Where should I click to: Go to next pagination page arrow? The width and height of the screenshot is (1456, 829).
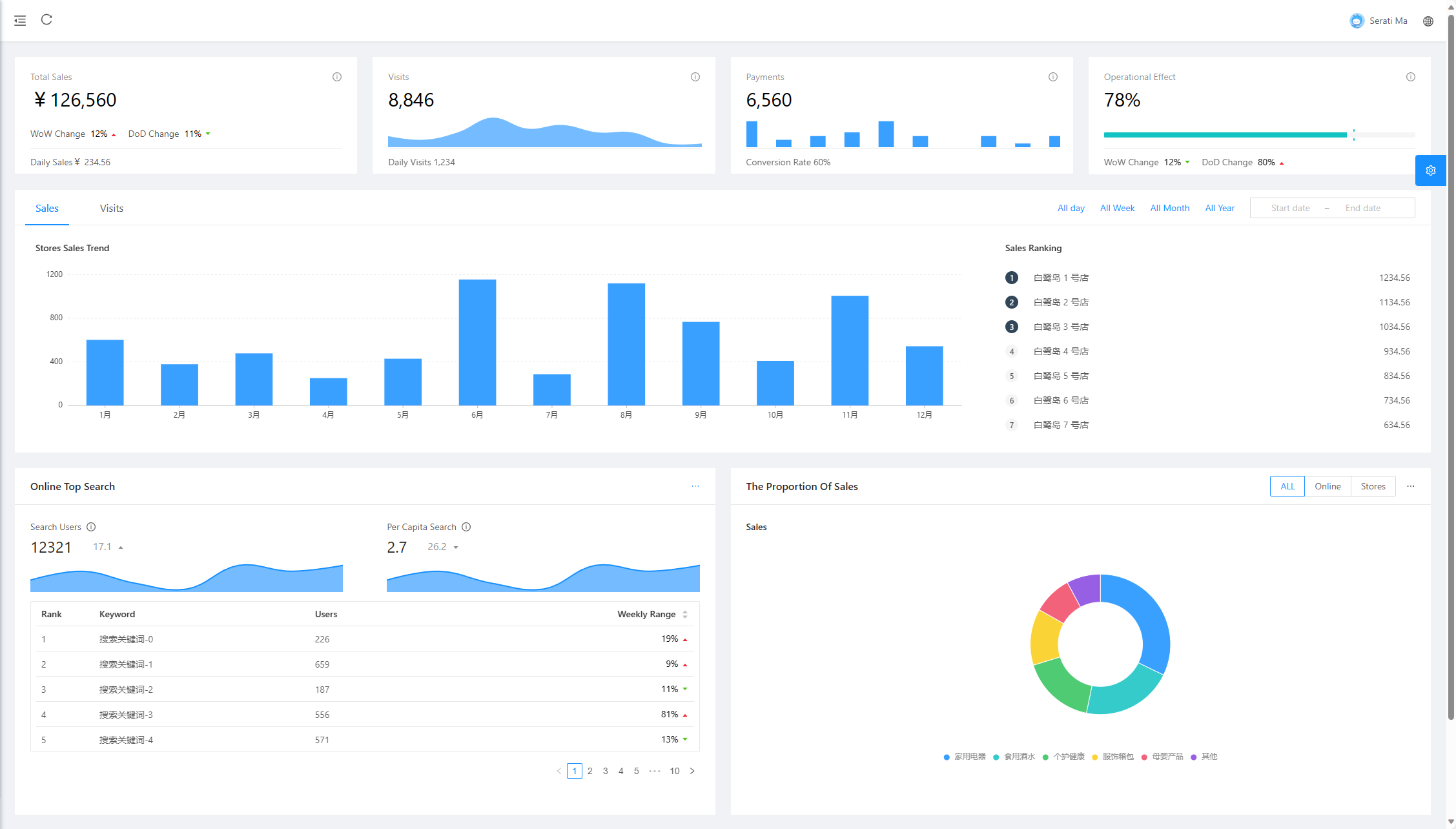coord(692,771)
